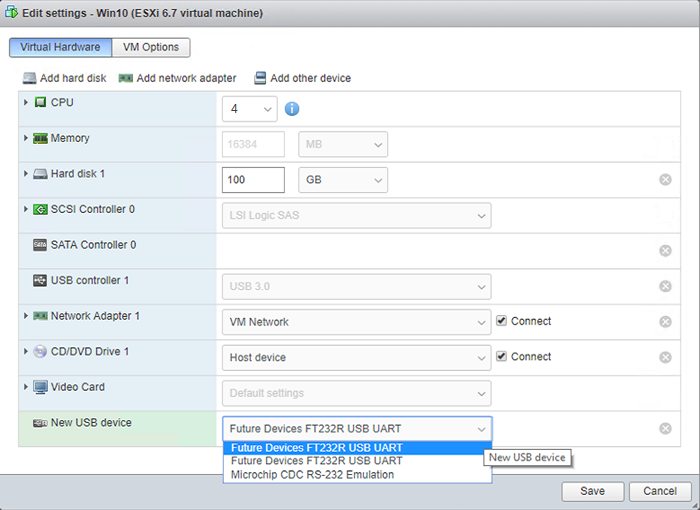Open the hard disk GB unit dropdown

[343, 180]
